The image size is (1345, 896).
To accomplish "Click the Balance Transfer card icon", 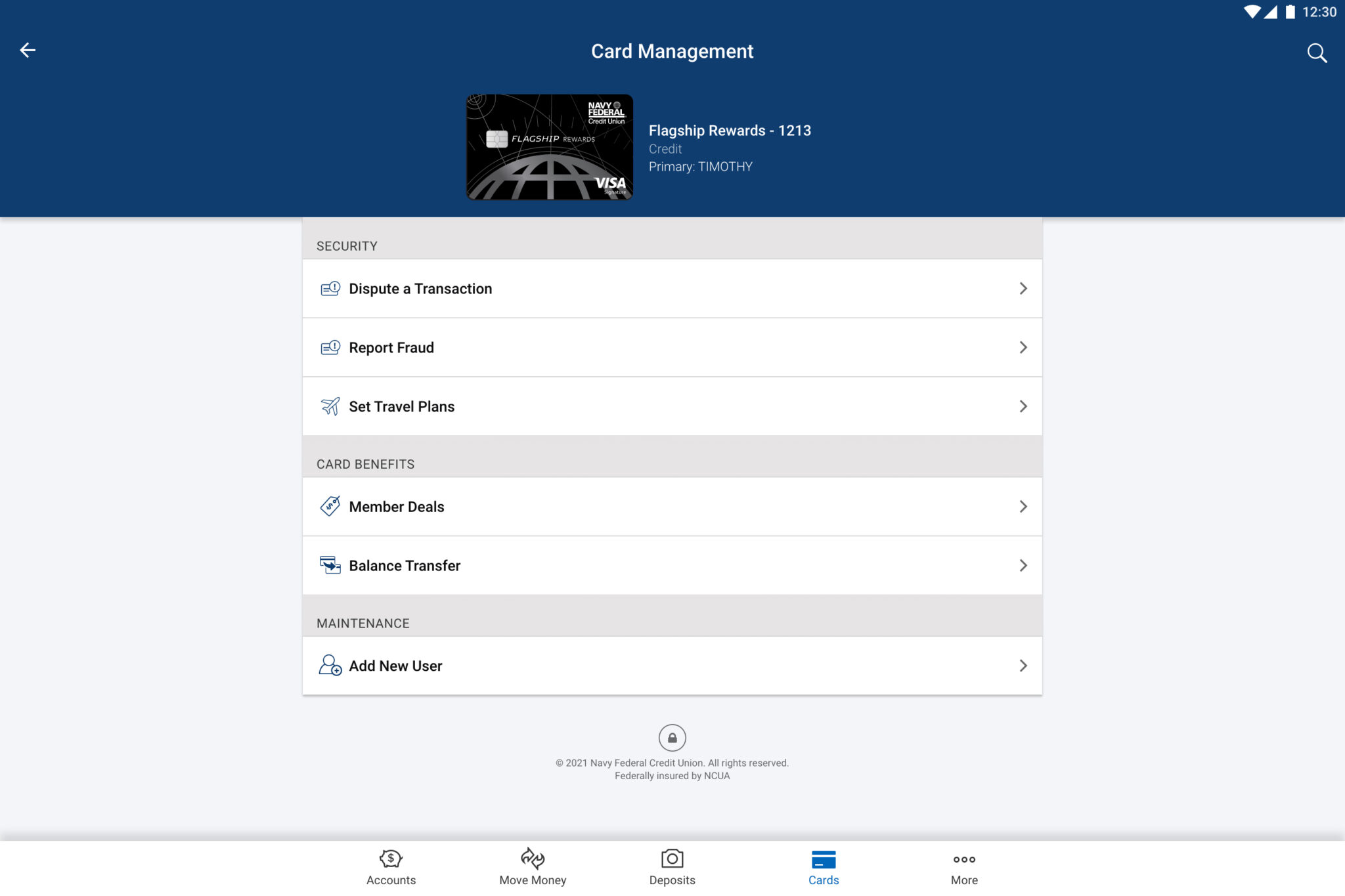I will 330,565.
